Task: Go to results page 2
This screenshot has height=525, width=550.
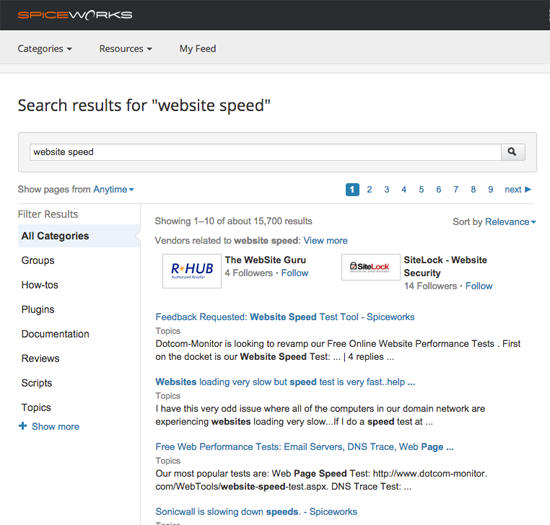Action: pos(369,189)
